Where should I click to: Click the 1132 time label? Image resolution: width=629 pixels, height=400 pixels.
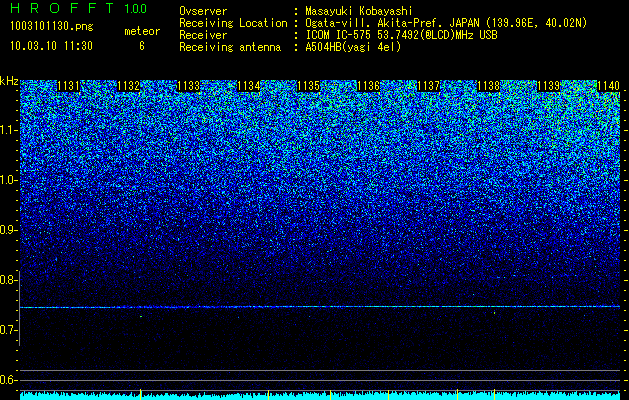(x=128, y=86)
